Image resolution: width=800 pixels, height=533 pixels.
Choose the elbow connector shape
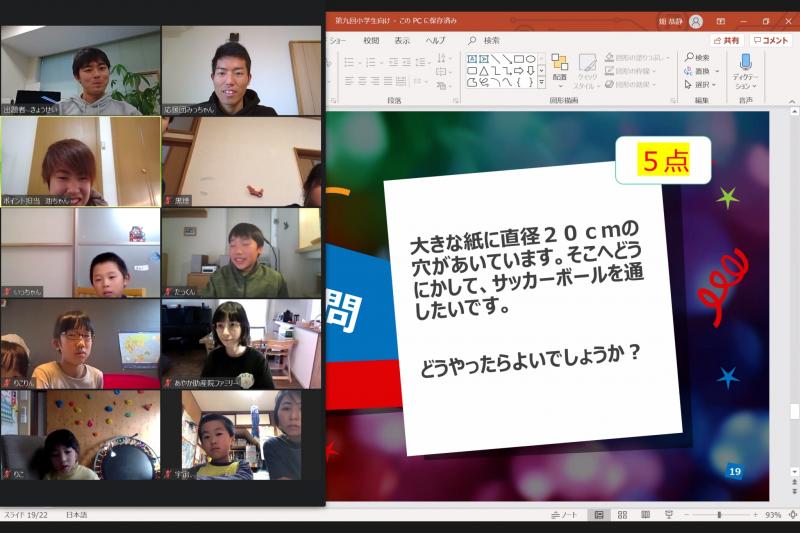tap(495, 70)
